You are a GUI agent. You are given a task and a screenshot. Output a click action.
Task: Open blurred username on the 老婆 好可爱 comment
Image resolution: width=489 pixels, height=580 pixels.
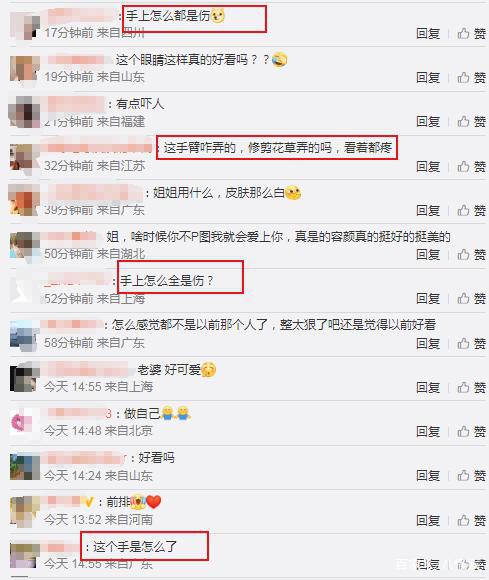87,369
